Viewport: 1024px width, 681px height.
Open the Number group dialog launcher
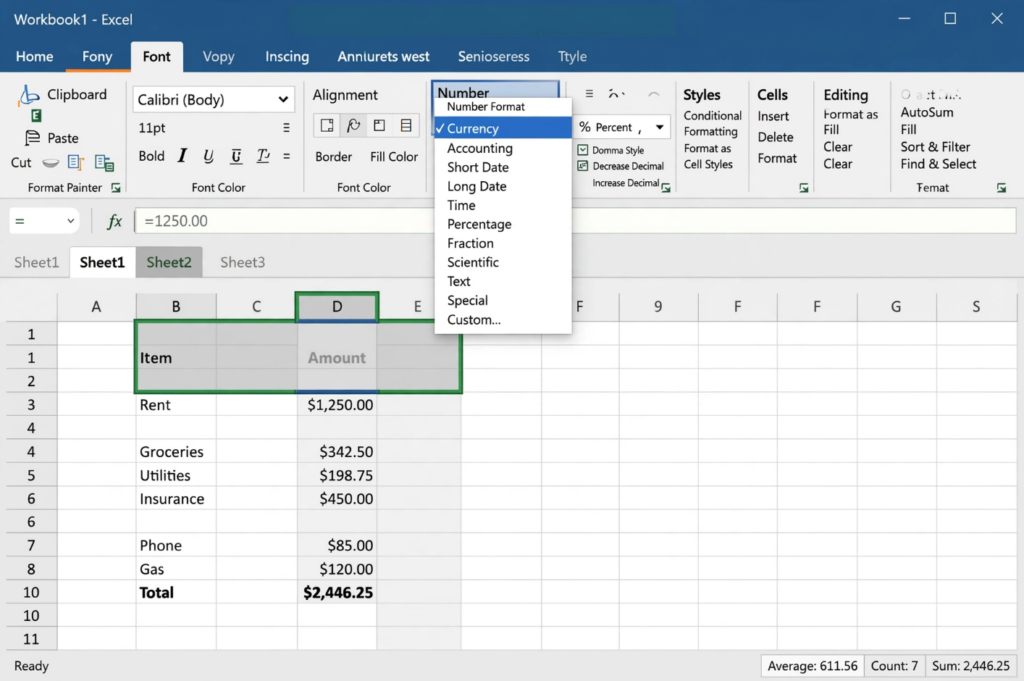pyautogui.click(x=665, y=188)
